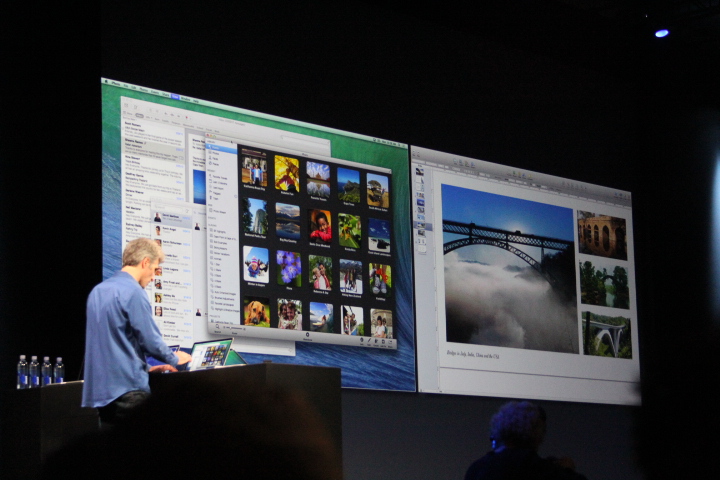Select the large bridge photo in Pages
Viewport: 720px width, 480px height.
tap(510, 269)
